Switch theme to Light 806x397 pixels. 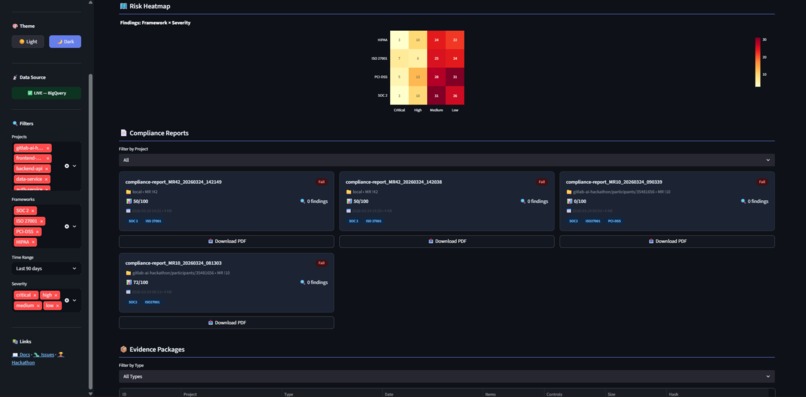point(28,42)
